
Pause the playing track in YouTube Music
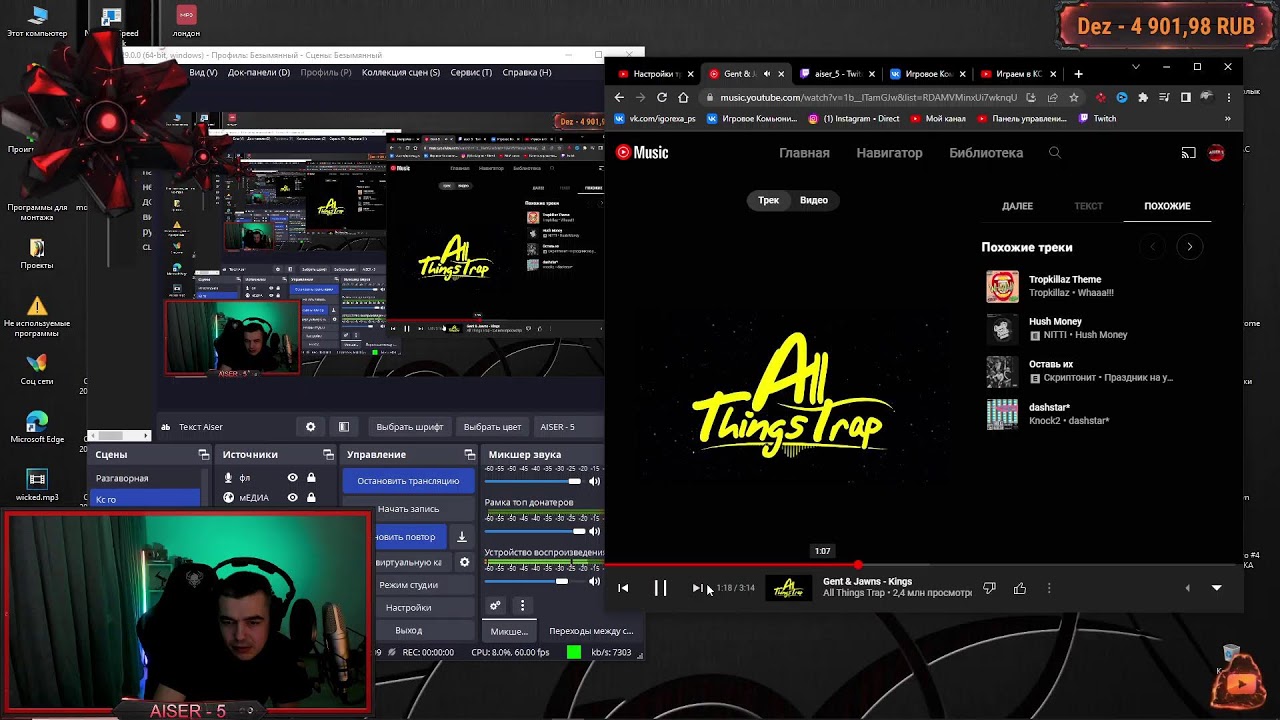pyautogui.click(x=660, y=588)
